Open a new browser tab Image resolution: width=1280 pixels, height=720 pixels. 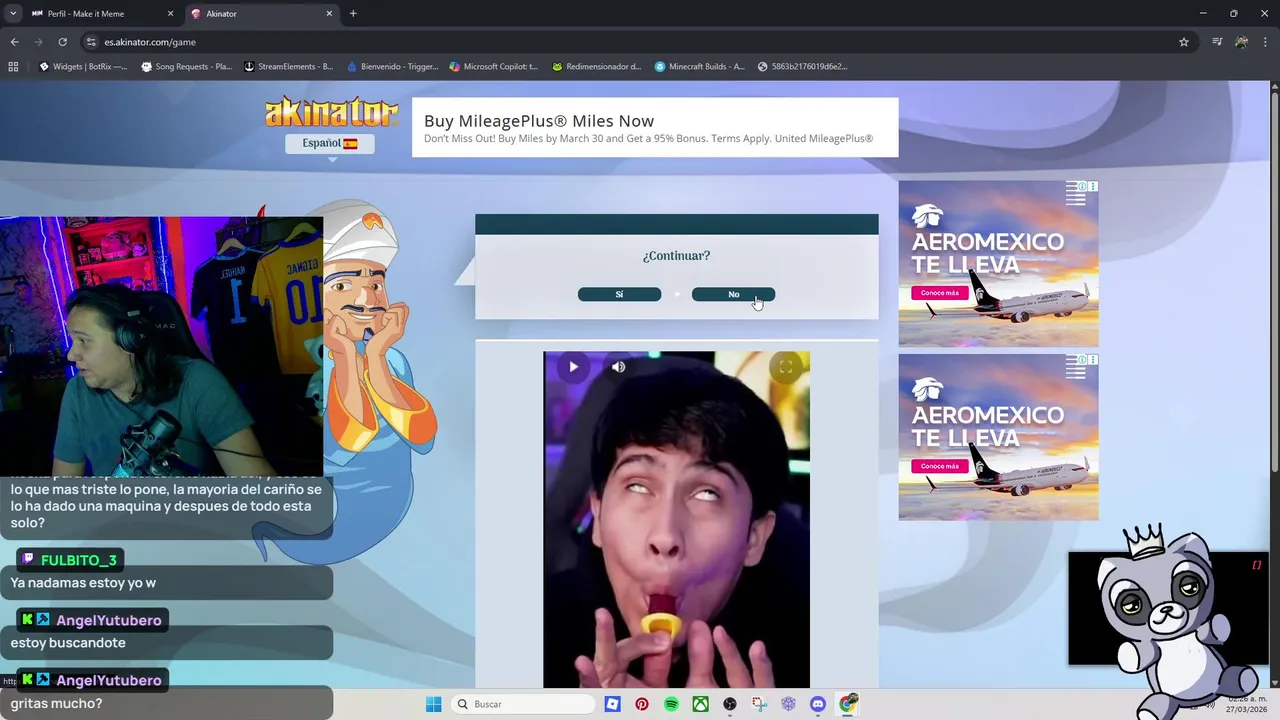coord(353,14)
